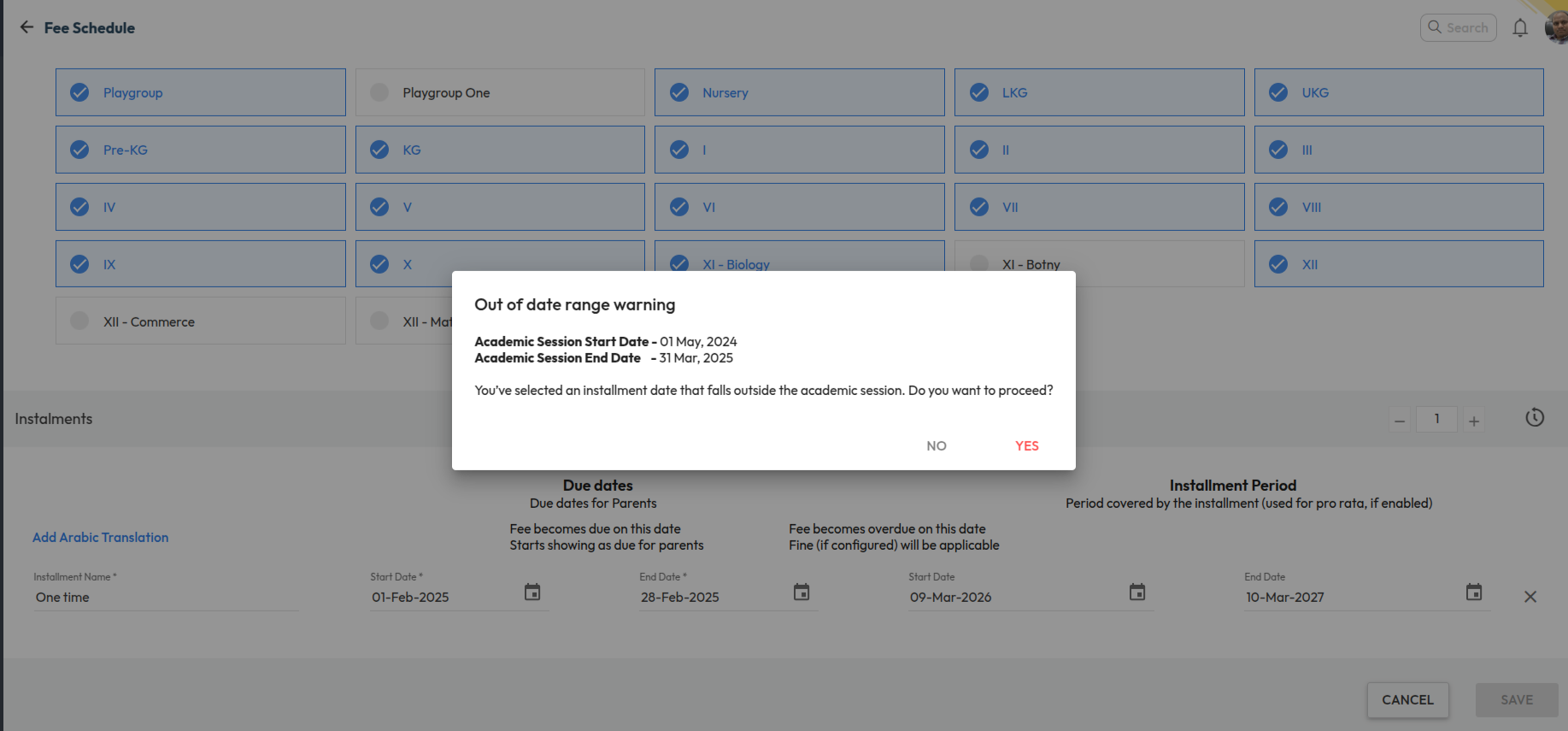Open the notifications bell
Image resolution: width=1568 pixels, height=731 pixels.
[1519, 28]
